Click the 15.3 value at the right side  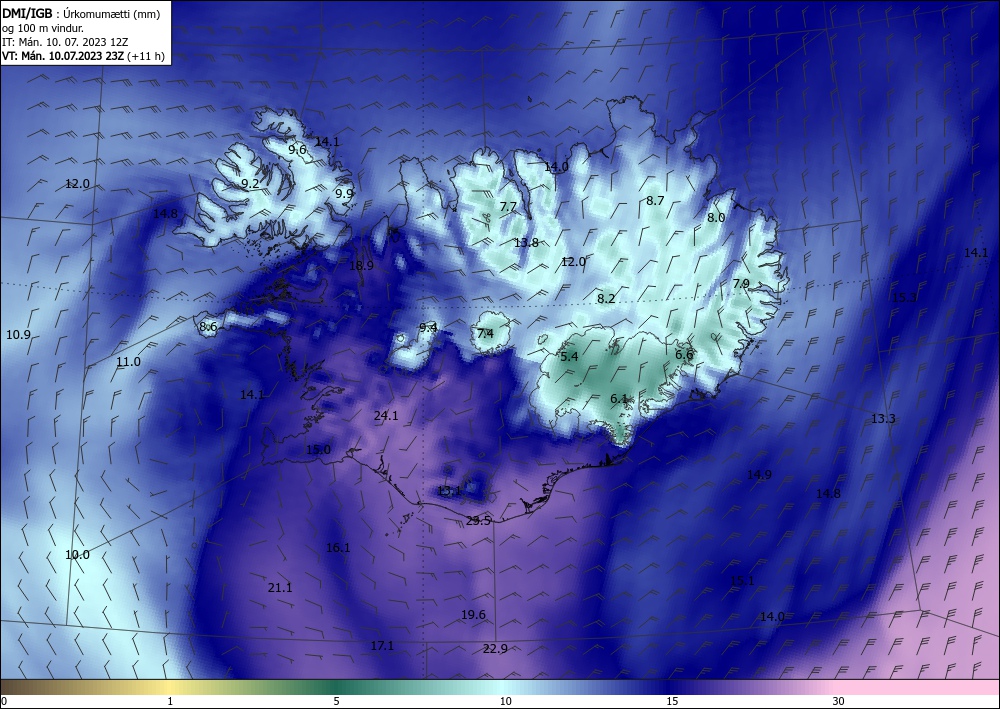(904, 297)
